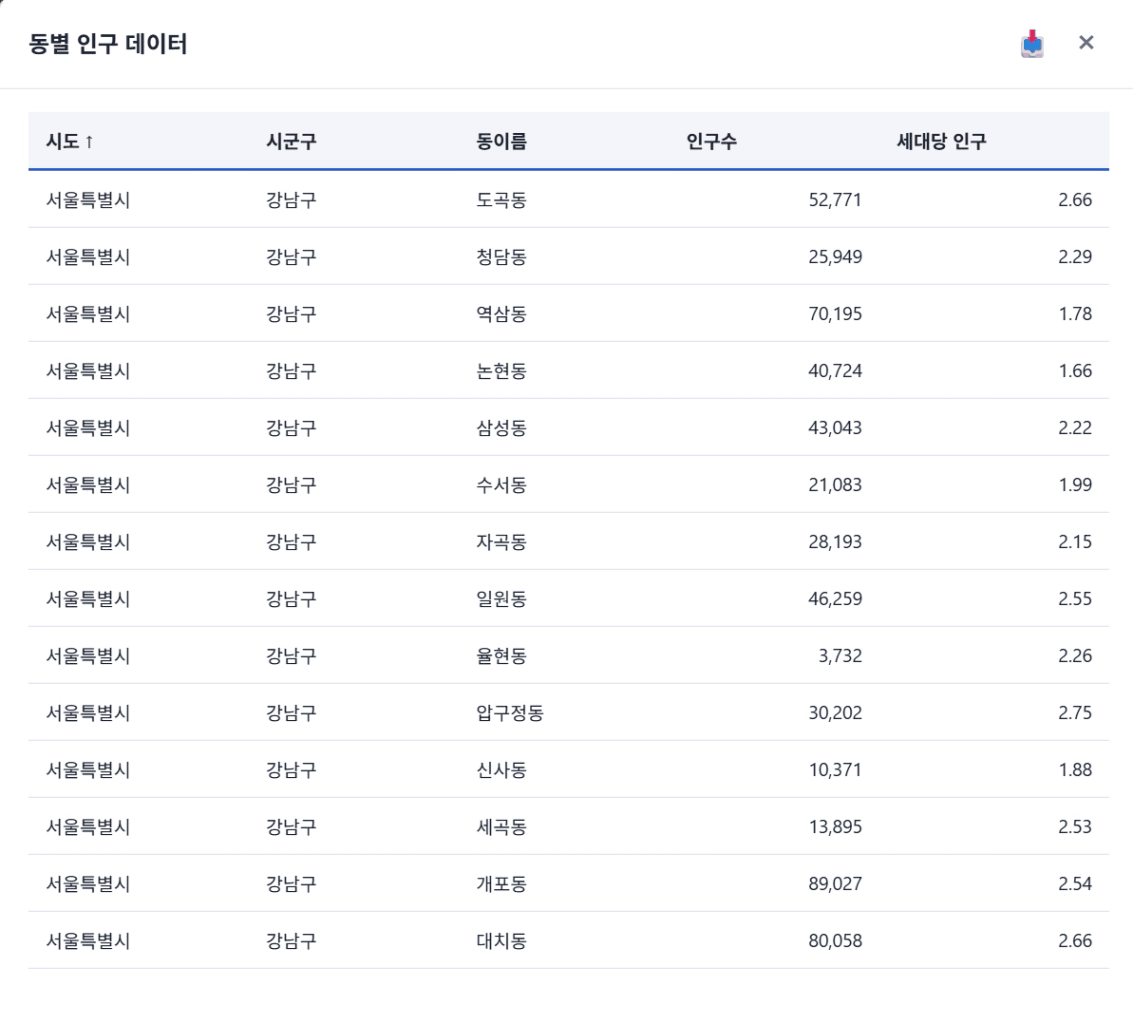Click the 역삼동 cell
Screen dimensions: 1133x1025
point(502,314)
